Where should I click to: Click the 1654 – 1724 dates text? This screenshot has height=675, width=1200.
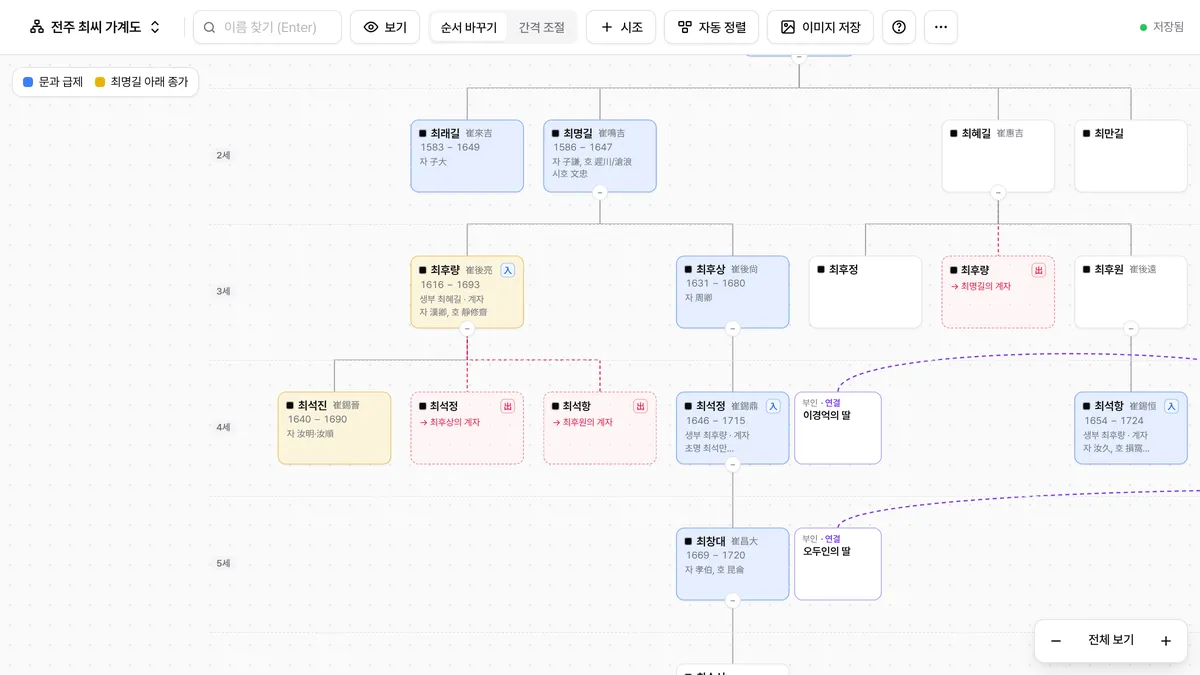1114,421
